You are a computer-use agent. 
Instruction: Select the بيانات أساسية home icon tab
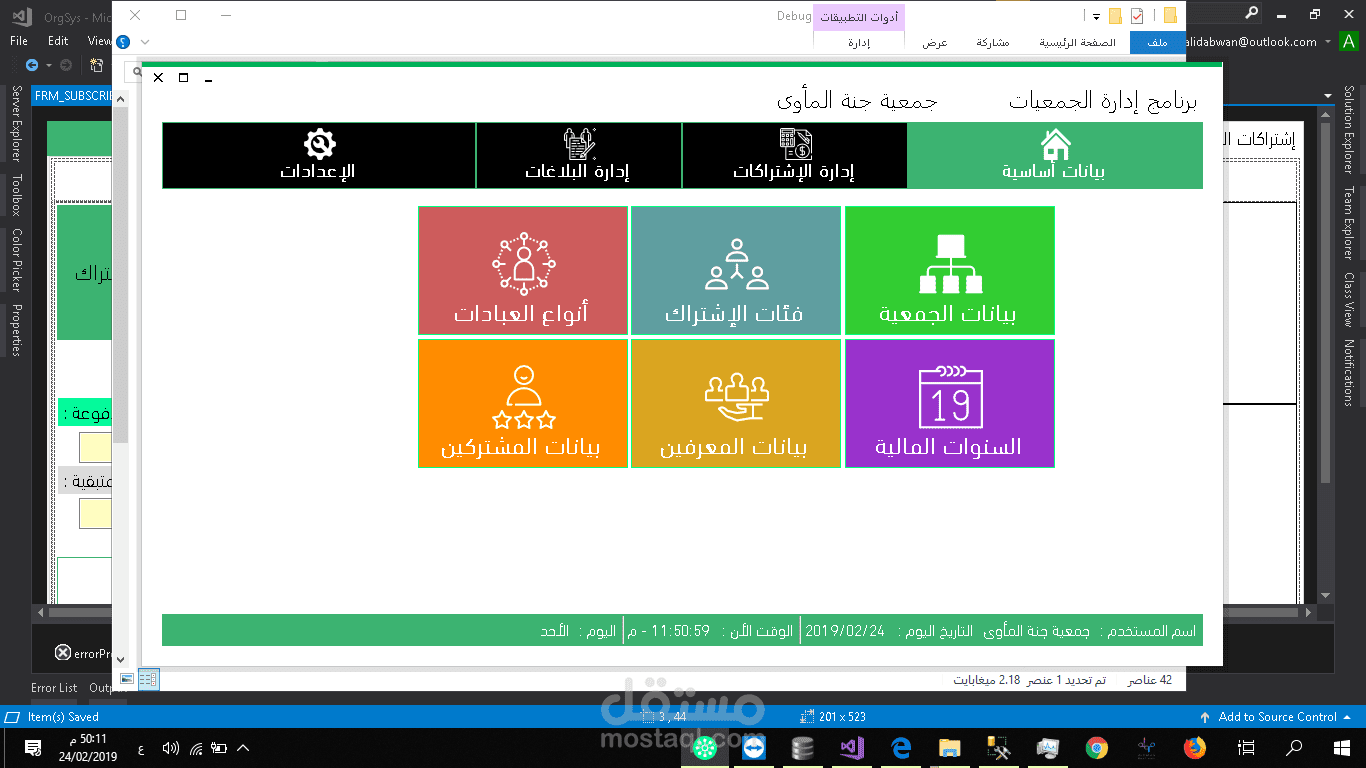pyautogui.click(x=1054, y=155)
